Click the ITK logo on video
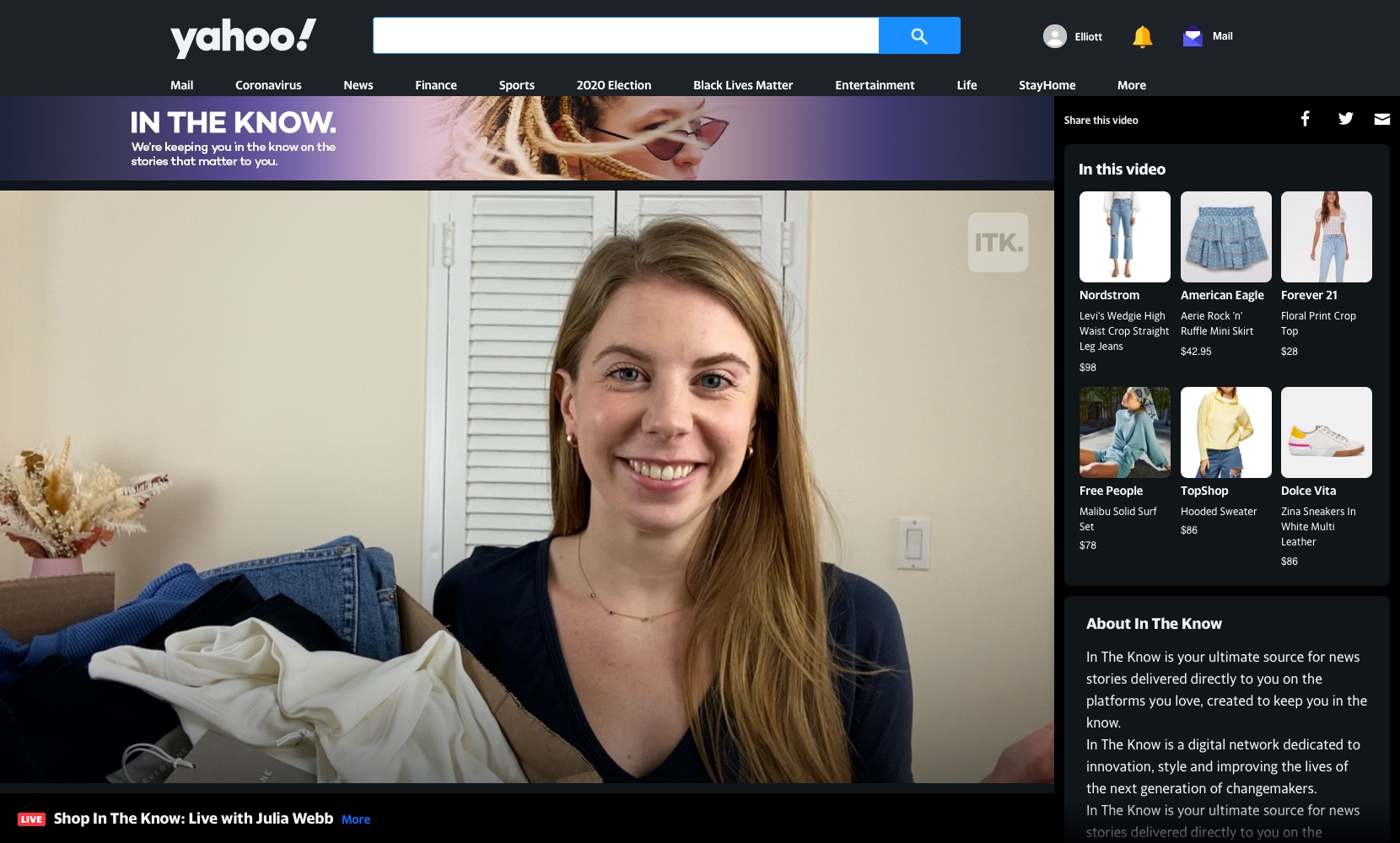The width and height of the screenshot is (1400, 843). click(998, 243)
